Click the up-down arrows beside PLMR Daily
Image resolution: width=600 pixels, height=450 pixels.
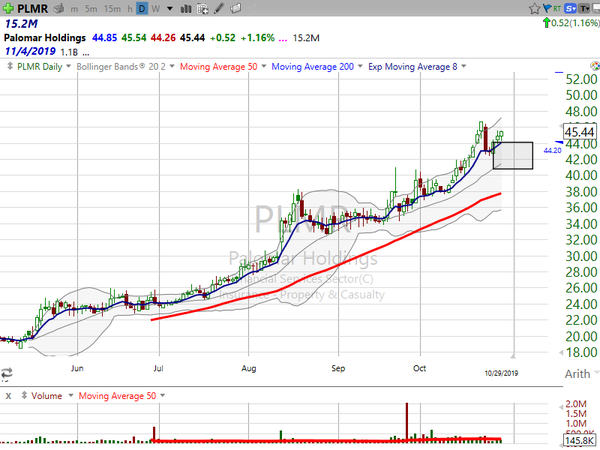[10, 67]
